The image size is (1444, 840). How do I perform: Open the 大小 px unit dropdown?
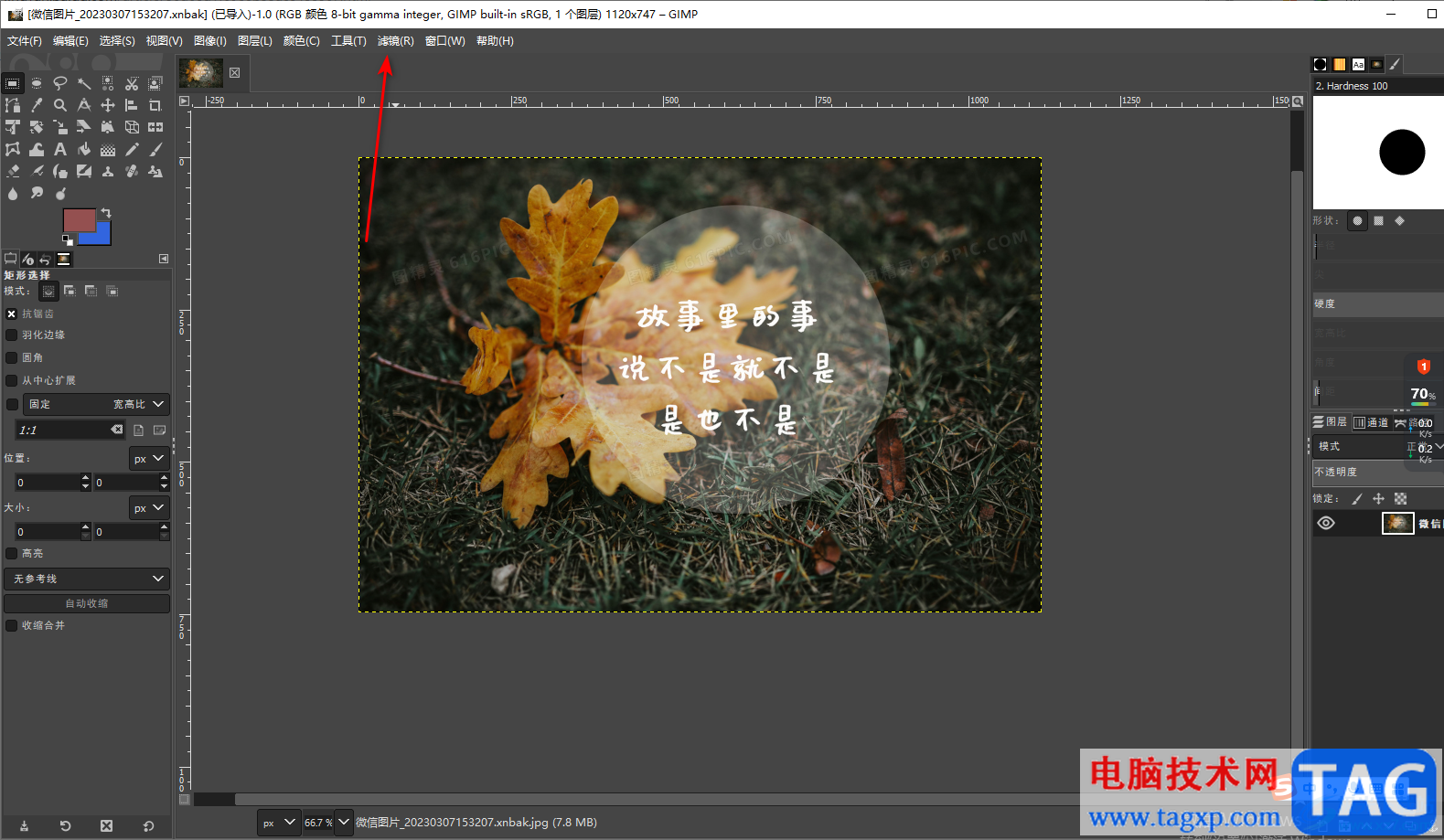148,507
